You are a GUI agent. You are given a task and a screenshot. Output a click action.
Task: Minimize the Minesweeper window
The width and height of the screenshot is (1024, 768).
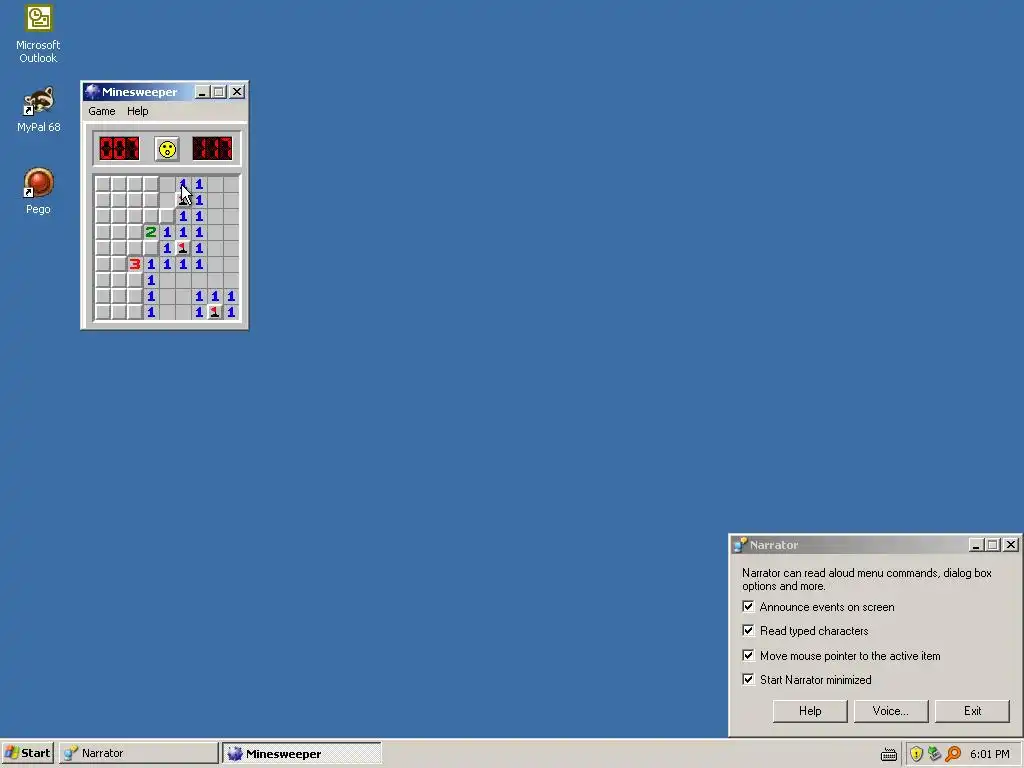click(202, 92)
